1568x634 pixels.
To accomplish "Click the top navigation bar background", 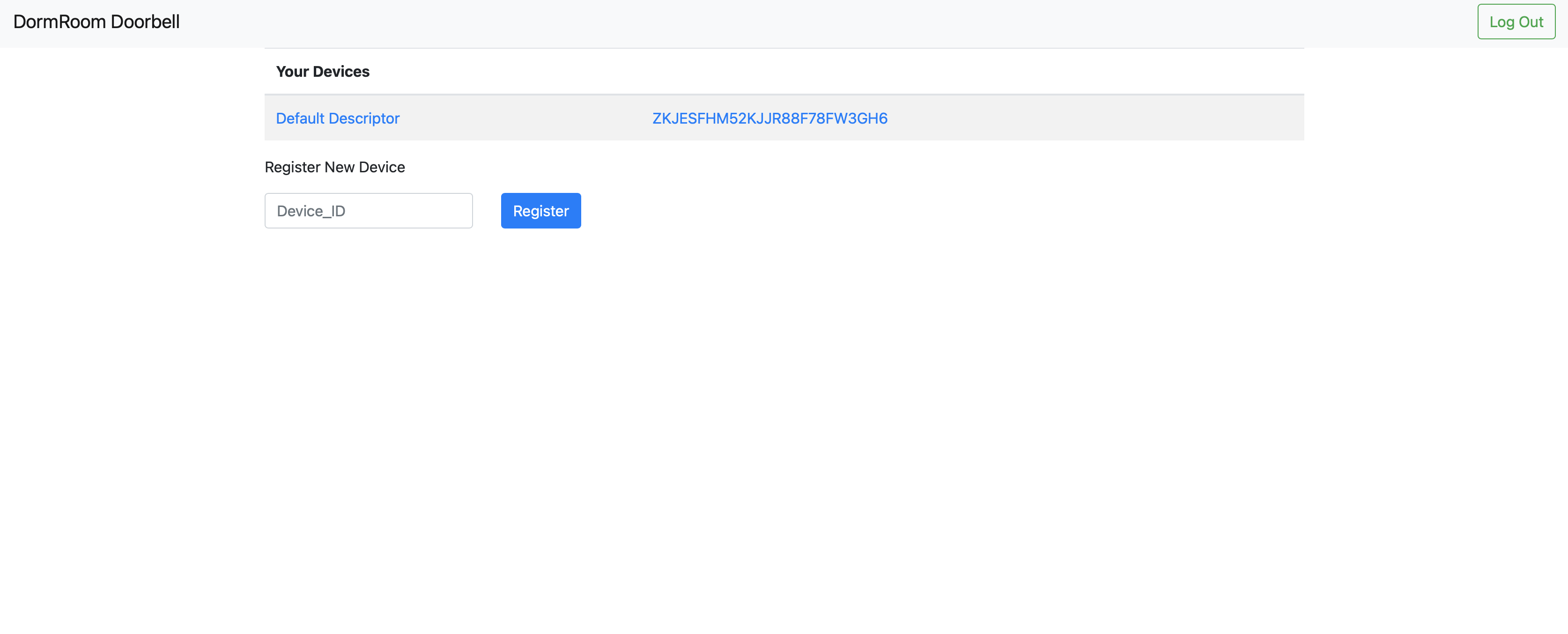I will [791, 22].
